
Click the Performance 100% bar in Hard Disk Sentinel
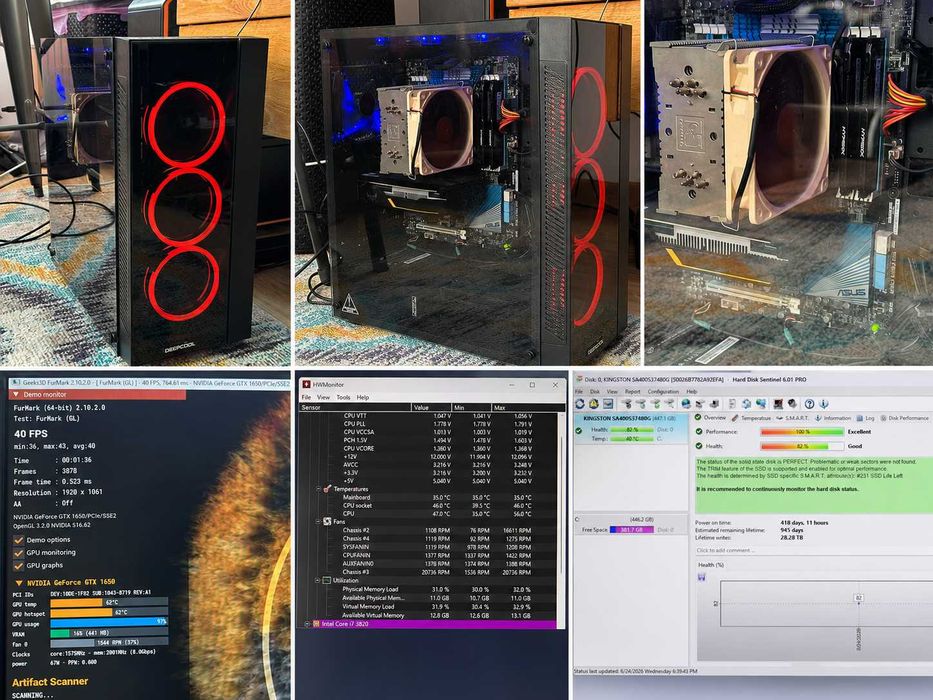pyautogui.click(x=802, y=432)
